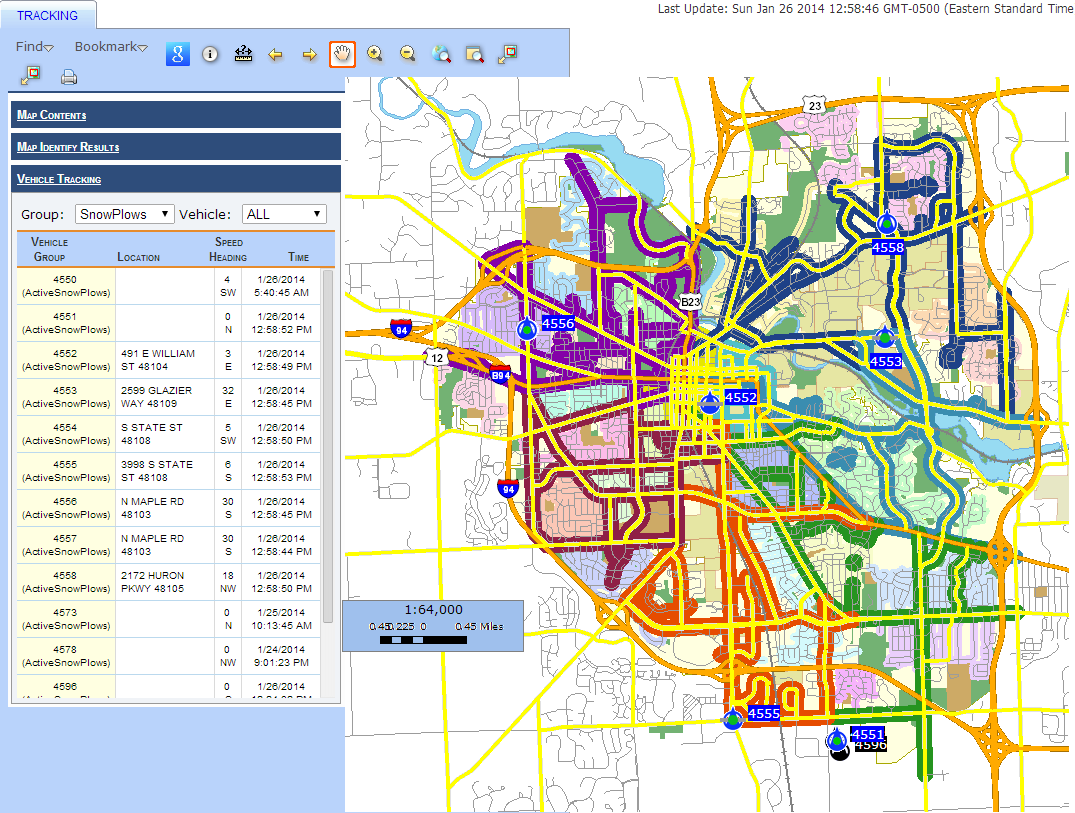
Task: Open the Bookmark dropdown menu
Action: coord(111,47)
